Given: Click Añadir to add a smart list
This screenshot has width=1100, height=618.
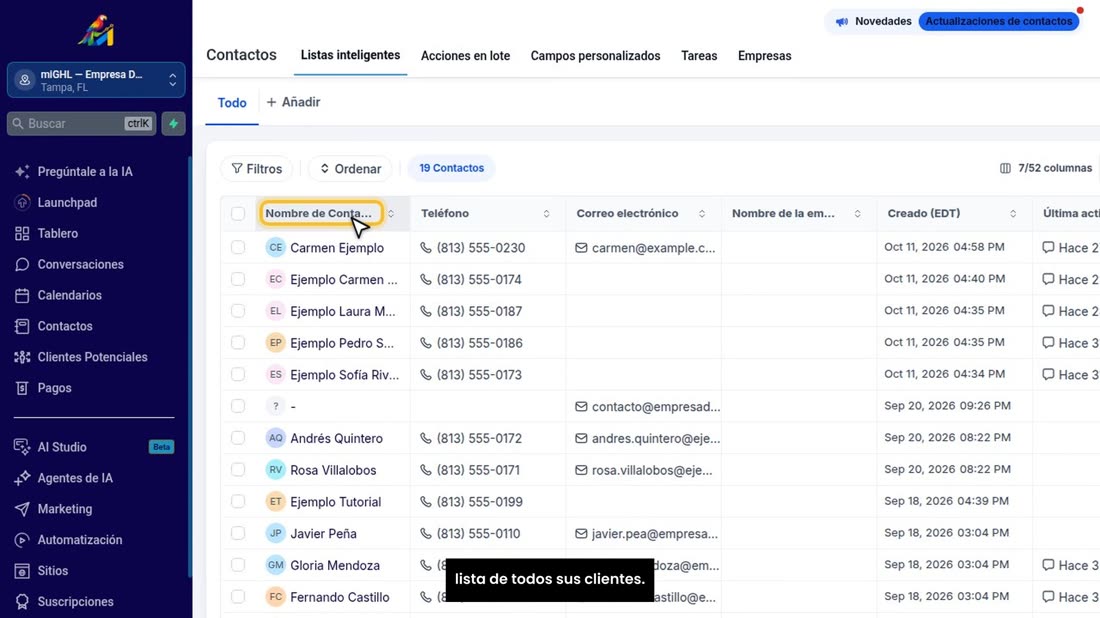Looking at the screenshot, I should point(293,102).
